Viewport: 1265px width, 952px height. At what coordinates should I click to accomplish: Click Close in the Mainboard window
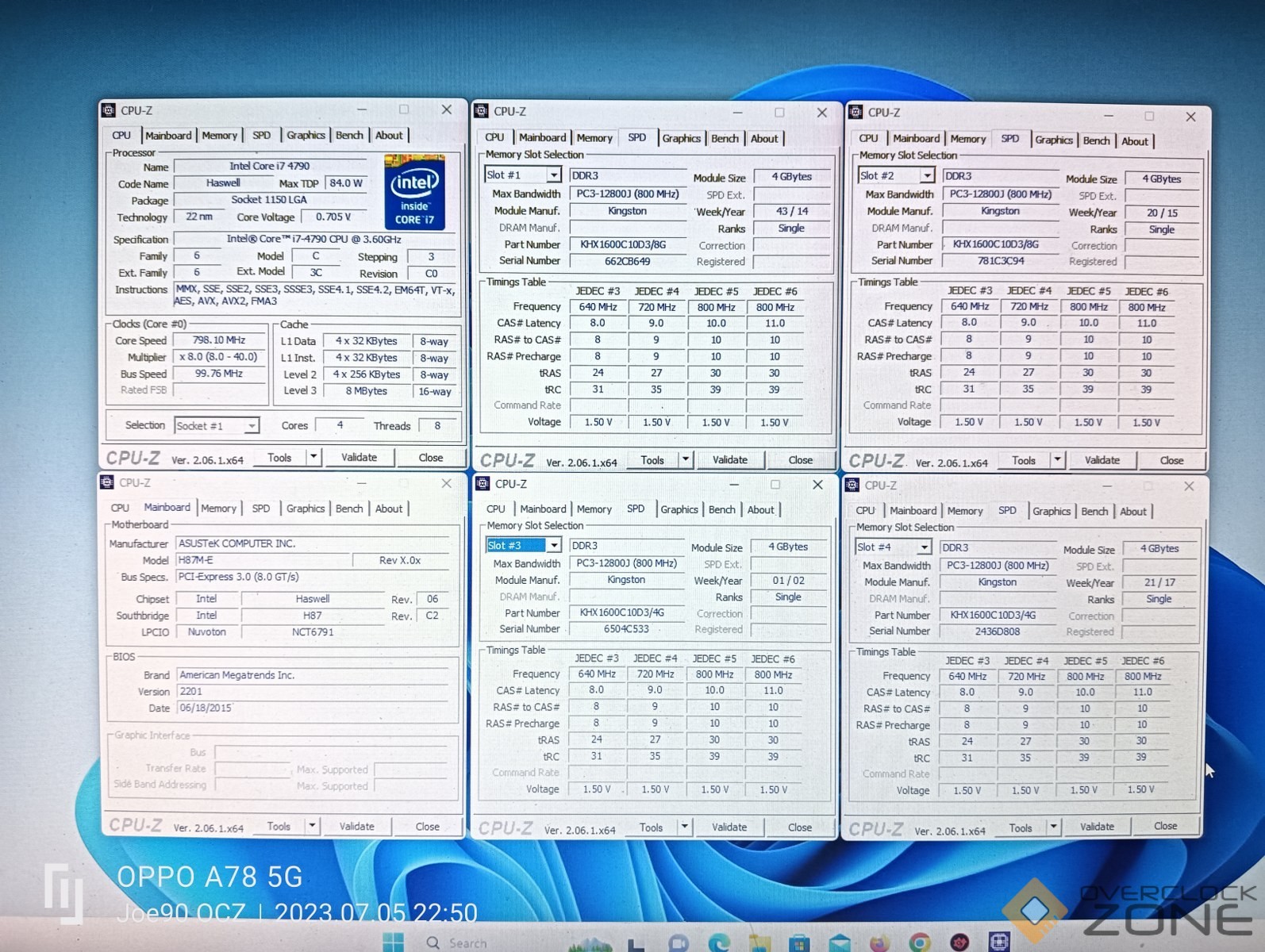[x=428, y=827]
